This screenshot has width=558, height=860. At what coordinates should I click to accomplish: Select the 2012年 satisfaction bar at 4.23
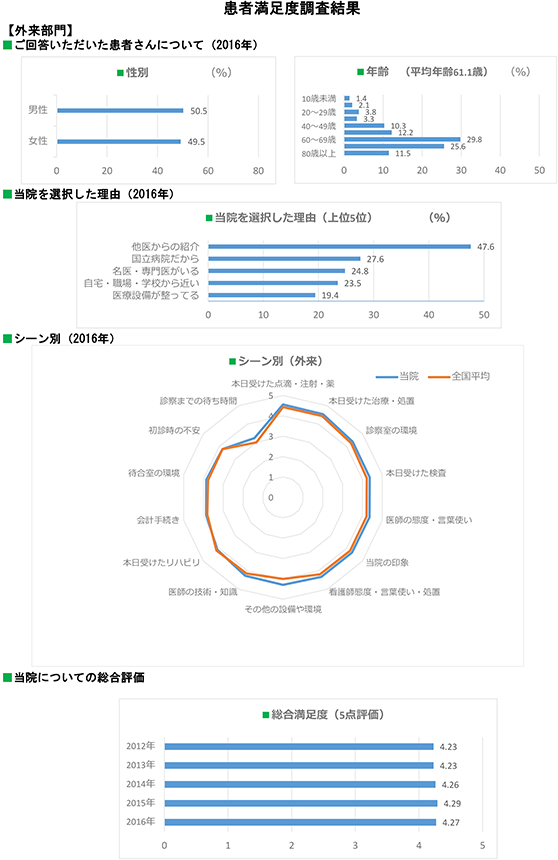tap(299, 746)
